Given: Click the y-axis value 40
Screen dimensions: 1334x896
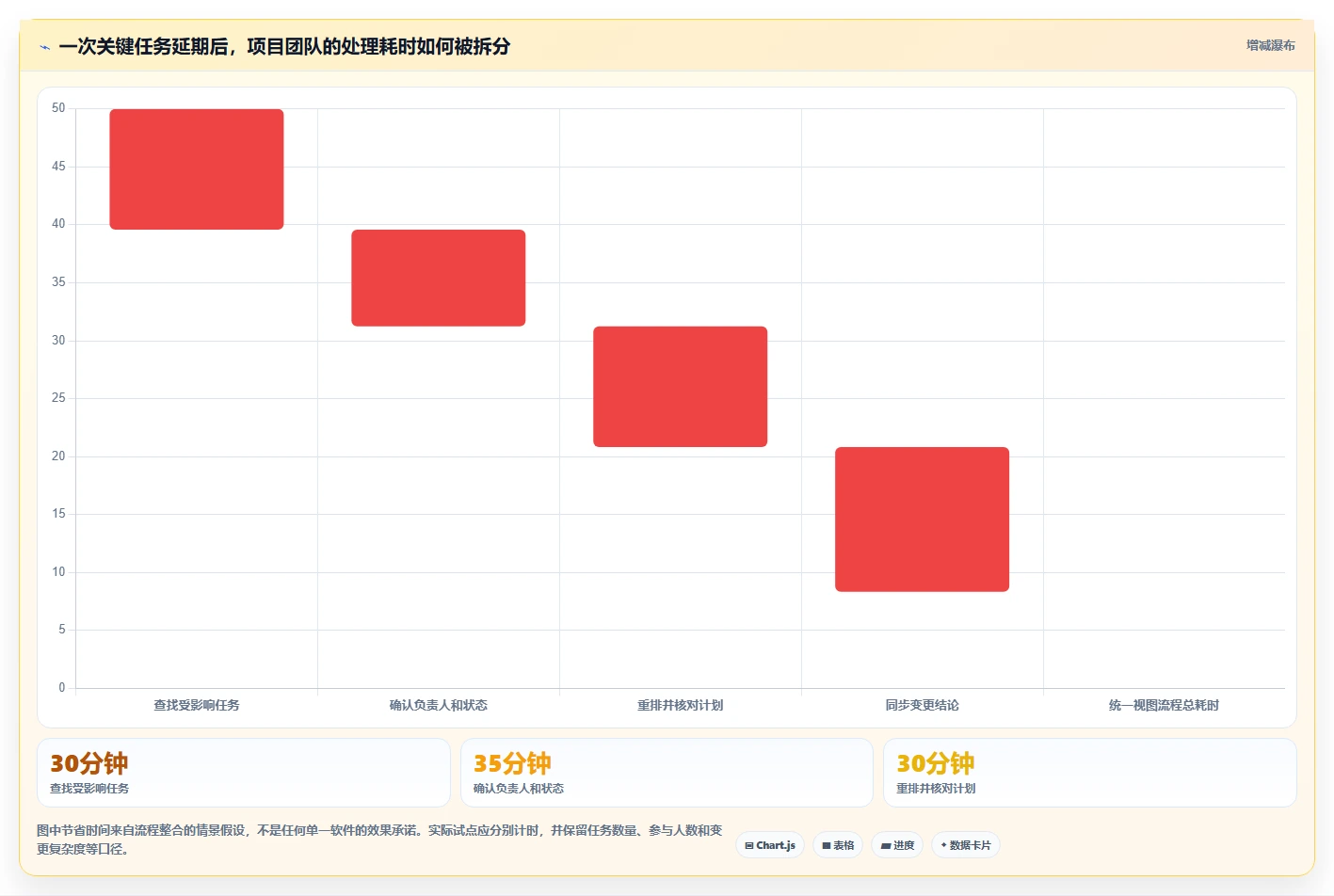Looking at the screenshot, I should (58, 224).
